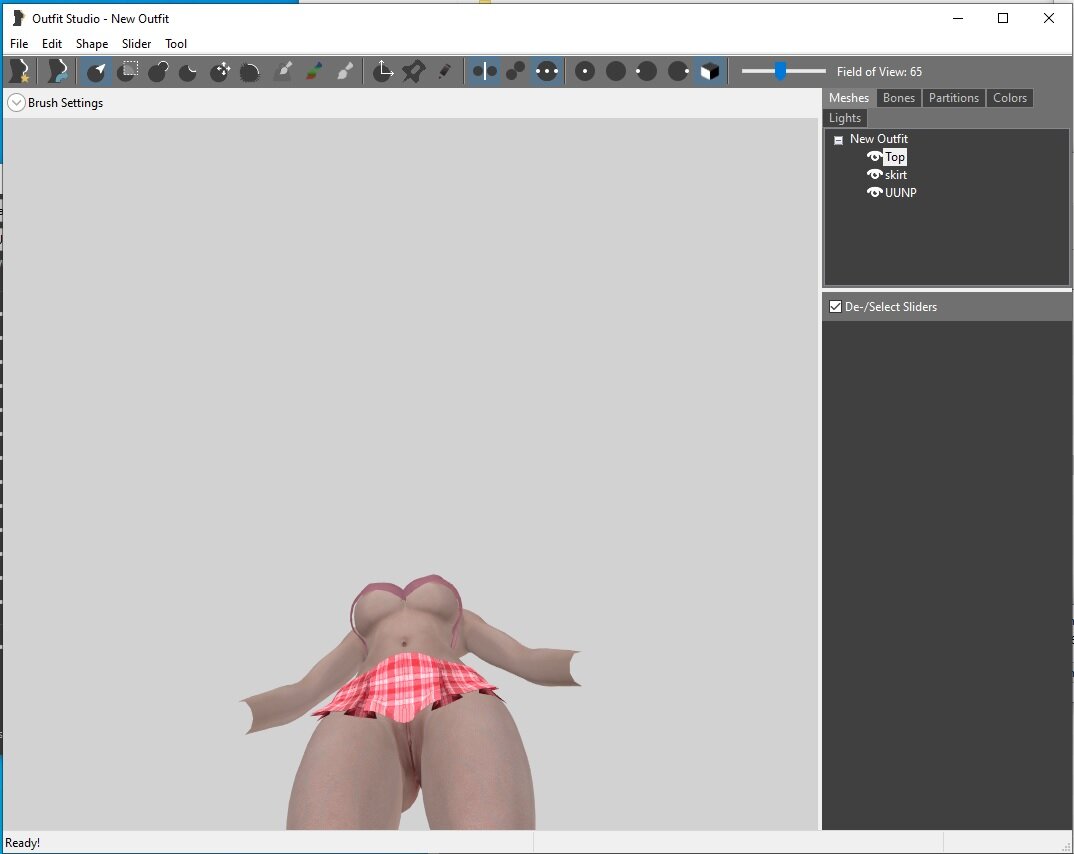Collapse the New Outfit tree node
Viewport: 1074px width, 854px height.
point(838,140)
